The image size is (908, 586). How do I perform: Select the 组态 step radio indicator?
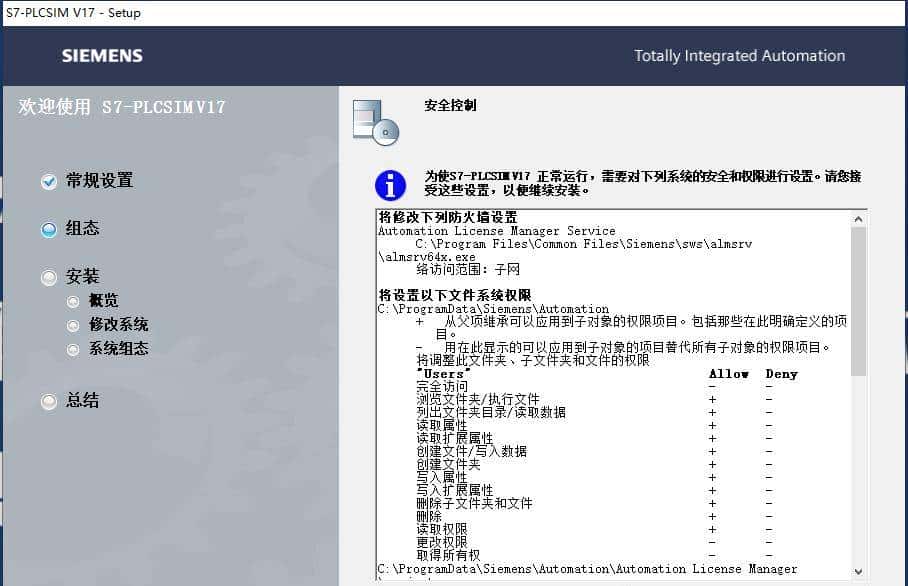click(x=48, y=229)
